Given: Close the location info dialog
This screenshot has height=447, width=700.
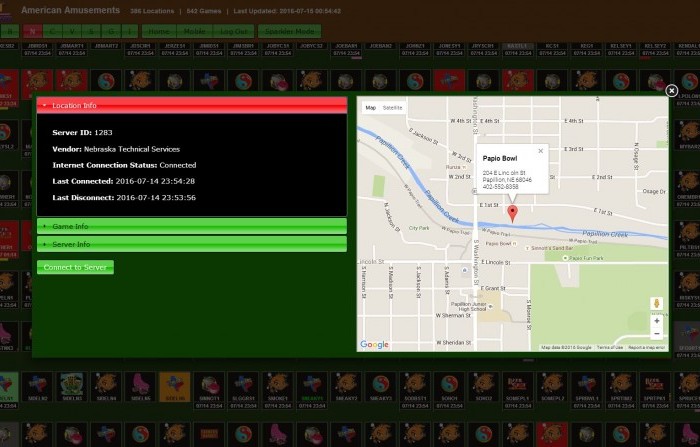Looking at the screenshot, I should [x=672, y=91].
